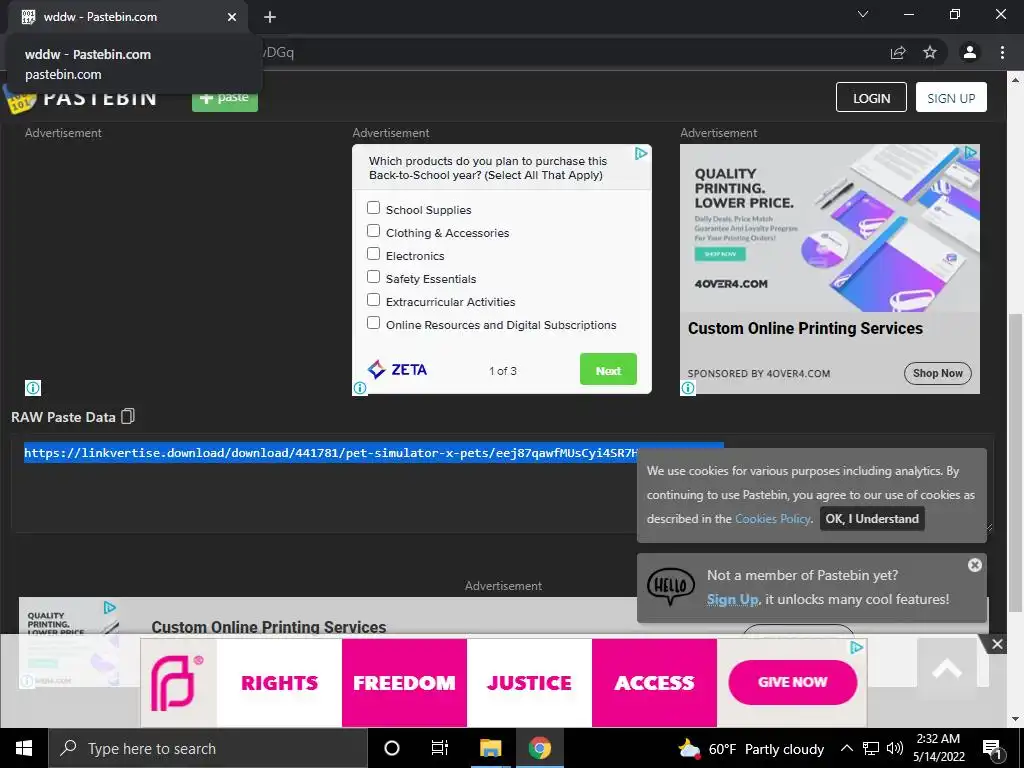Click the page vertical scrollbar thumb
1024x768 pixels.
tap(1015, 462)
